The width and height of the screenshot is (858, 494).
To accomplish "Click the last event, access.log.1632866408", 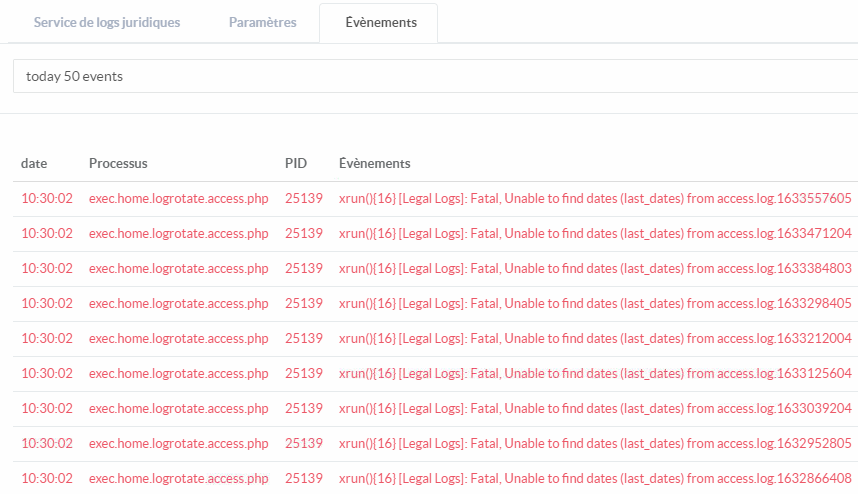I will point(595,479).
